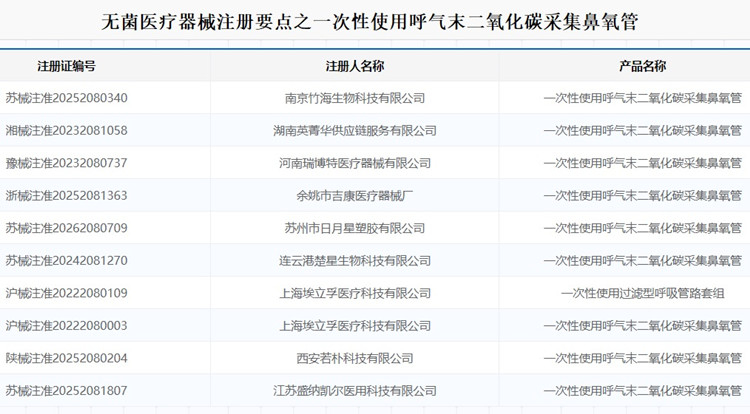Click registration number 浙械注准20252081363
Screen dimensions: 750x414
coord(66,196)
